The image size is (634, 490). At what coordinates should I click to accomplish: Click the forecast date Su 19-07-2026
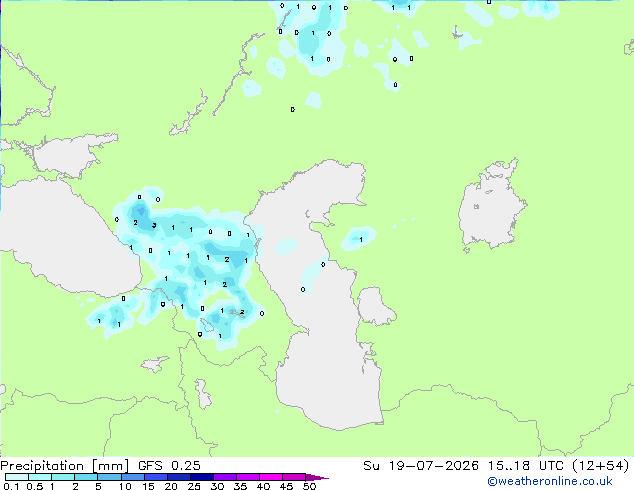[x=421, y=466]
